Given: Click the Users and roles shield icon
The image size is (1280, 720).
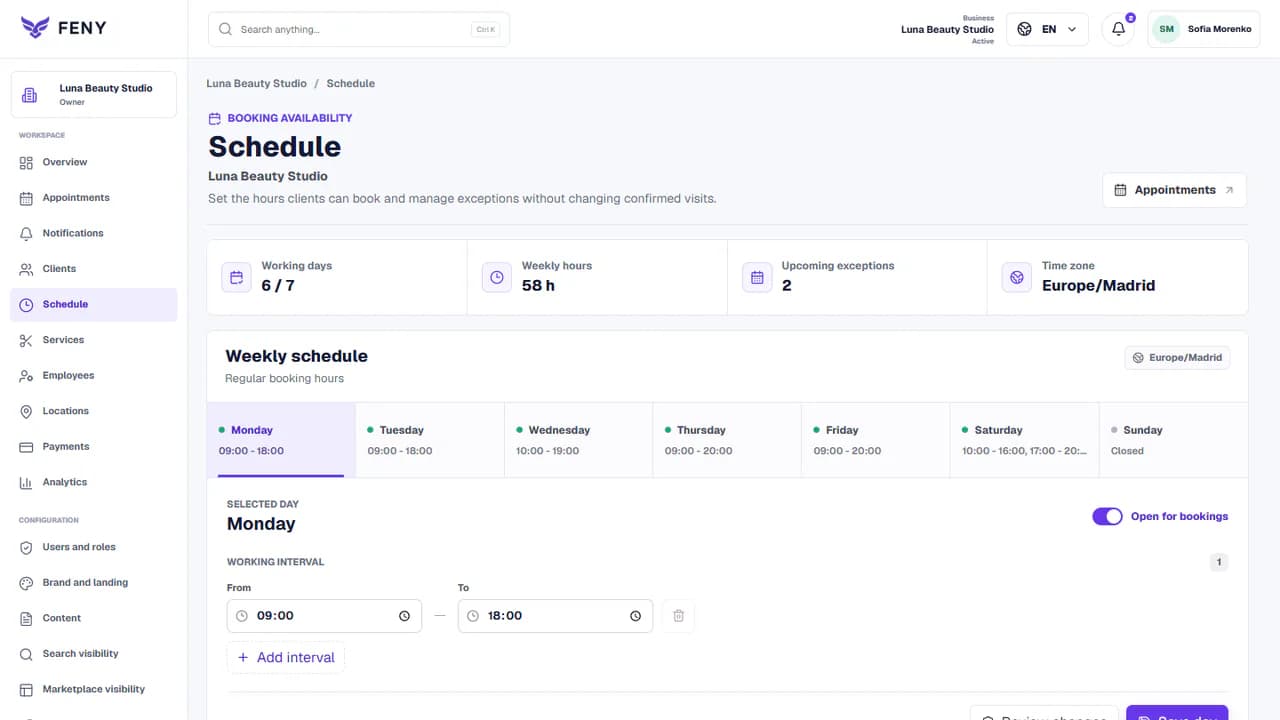Looking at the screenshot, I should [x=26, y=547].
